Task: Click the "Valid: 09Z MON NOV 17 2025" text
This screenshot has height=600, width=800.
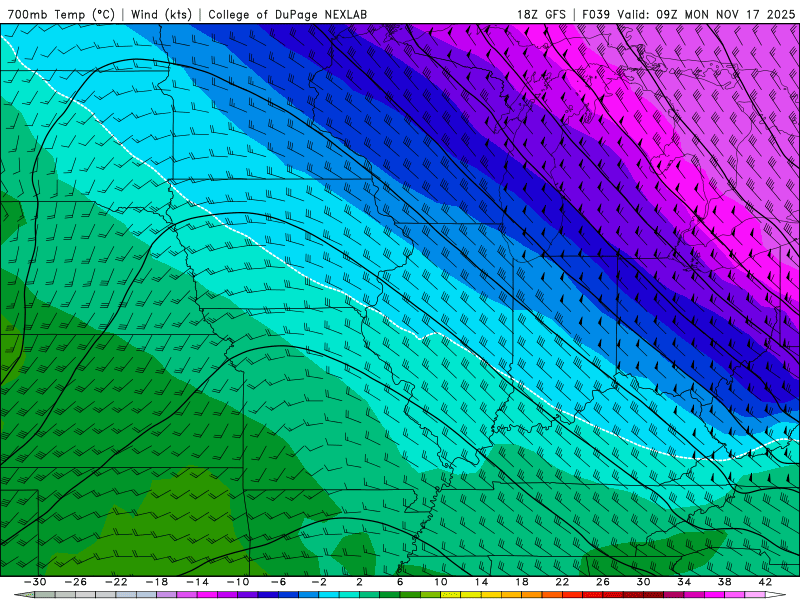Action: [706, 14]
